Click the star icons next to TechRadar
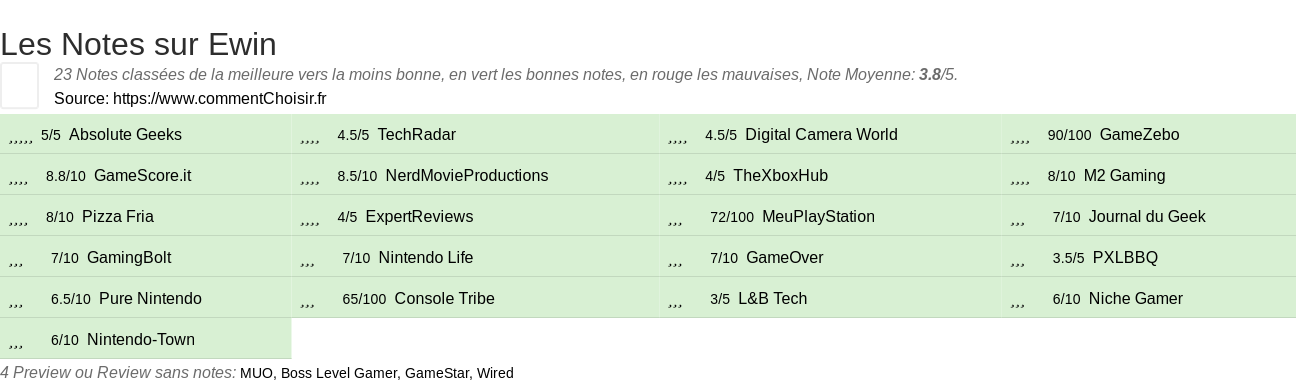Screen dimensions: 1296x384 pos(310,135)
